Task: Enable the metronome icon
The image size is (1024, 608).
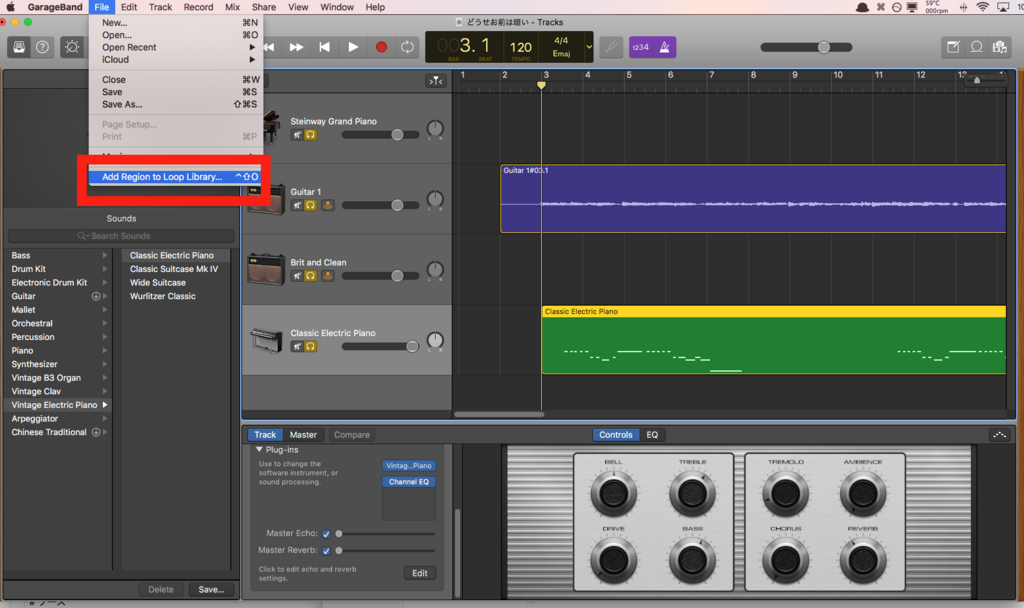Action: tap(664, 47)
